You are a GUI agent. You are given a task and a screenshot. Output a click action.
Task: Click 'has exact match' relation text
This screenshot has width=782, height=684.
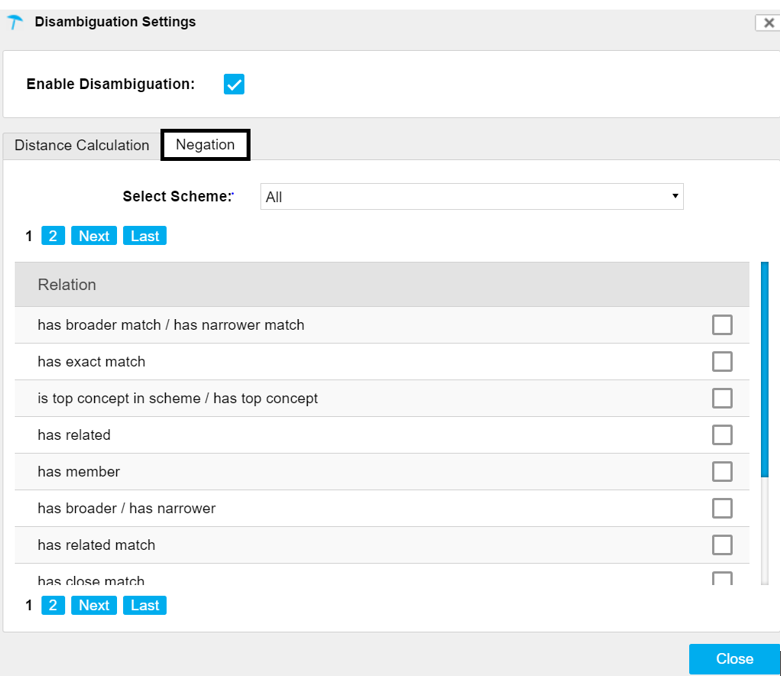tap(92, 362)
